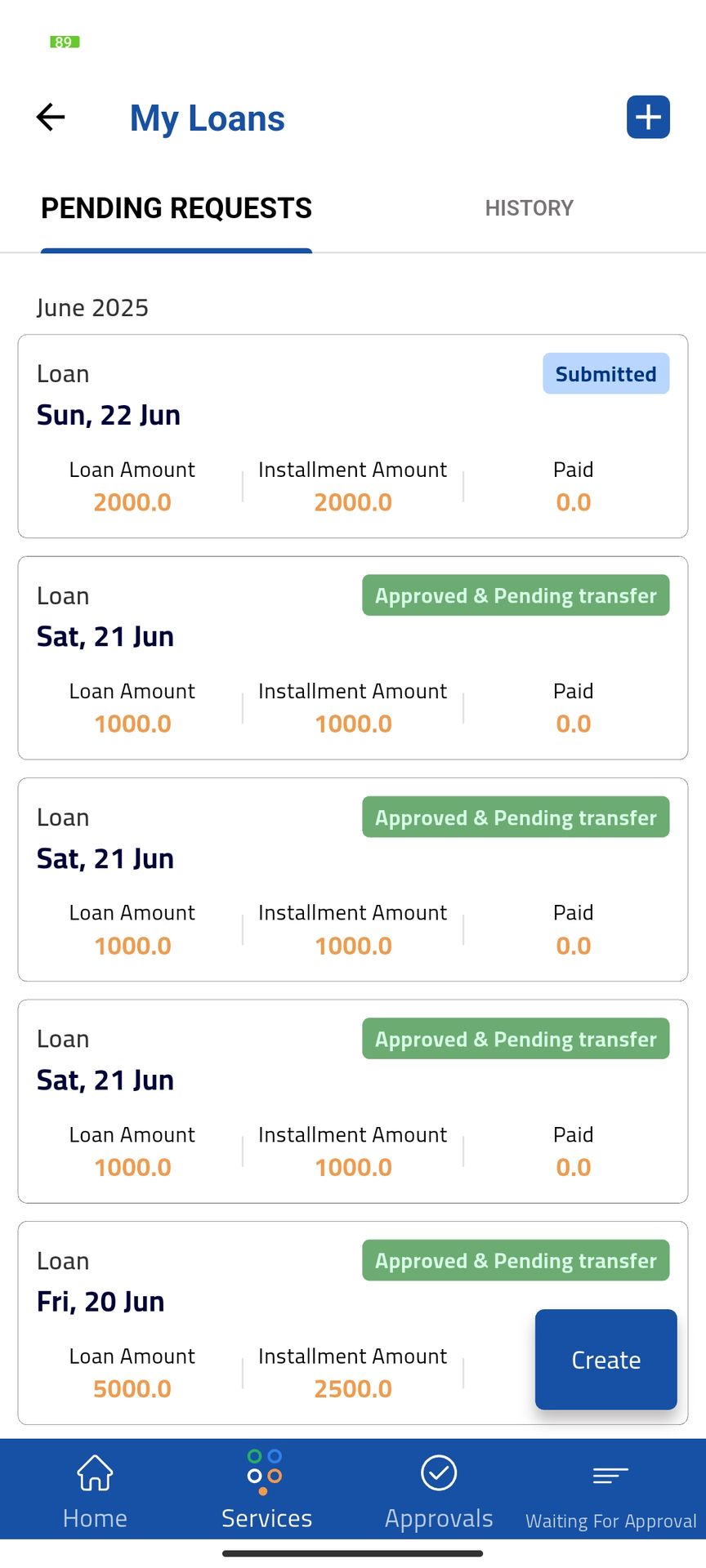Tap the Approvals checkmark icon
The height and width of the screenshot is (1568, 706).
(439, 1473)
